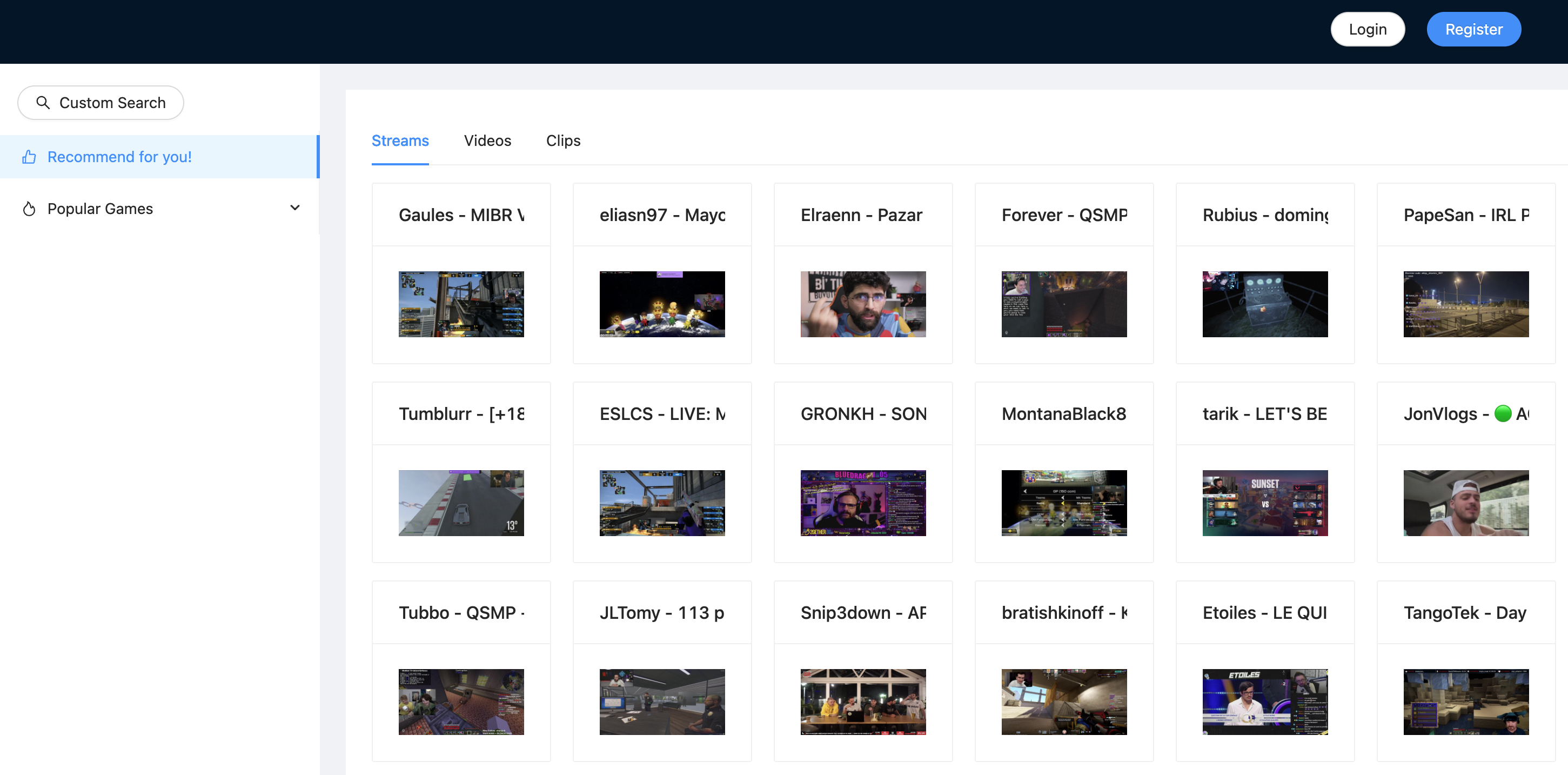Click the magnifying glass search icon
The image size is (1568, 775).
(x=43, y=102)
